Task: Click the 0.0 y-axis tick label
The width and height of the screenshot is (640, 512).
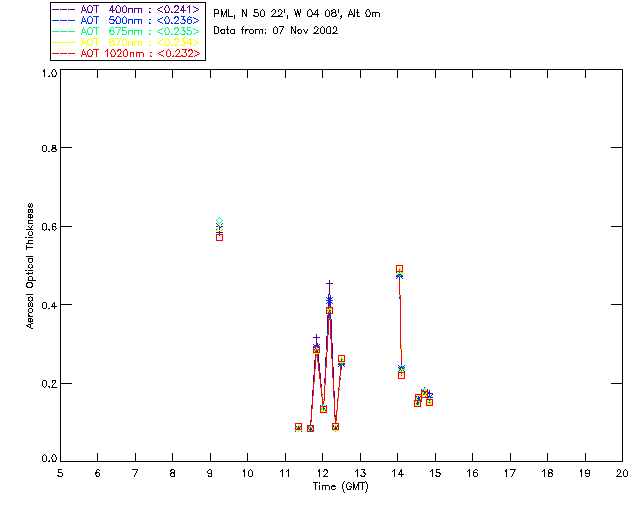Action: 49,459
